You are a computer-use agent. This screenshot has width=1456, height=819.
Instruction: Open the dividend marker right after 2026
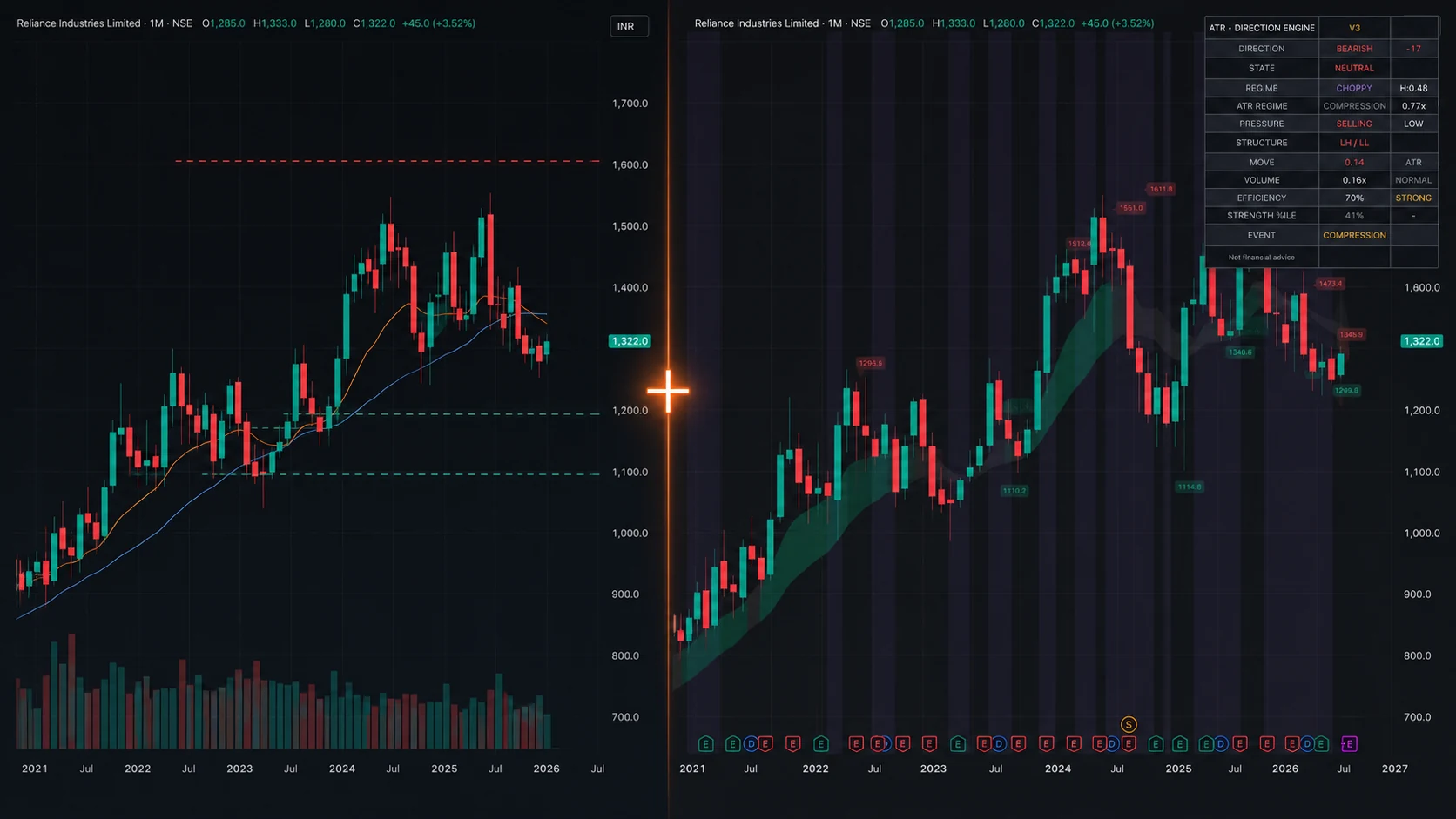tap(1307, 744)
